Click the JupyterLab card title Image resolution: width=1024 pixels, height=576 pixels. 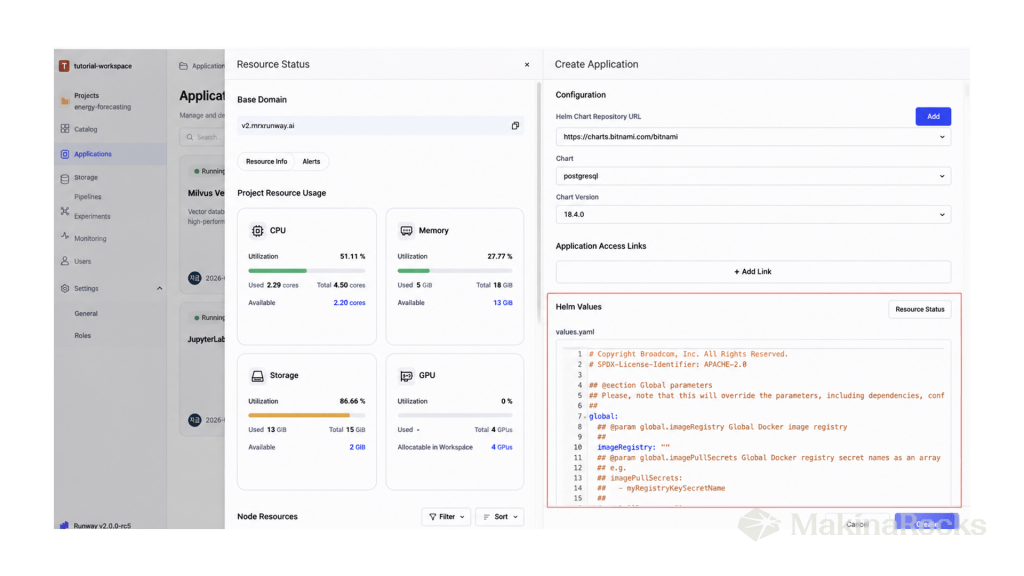point(206,340)
